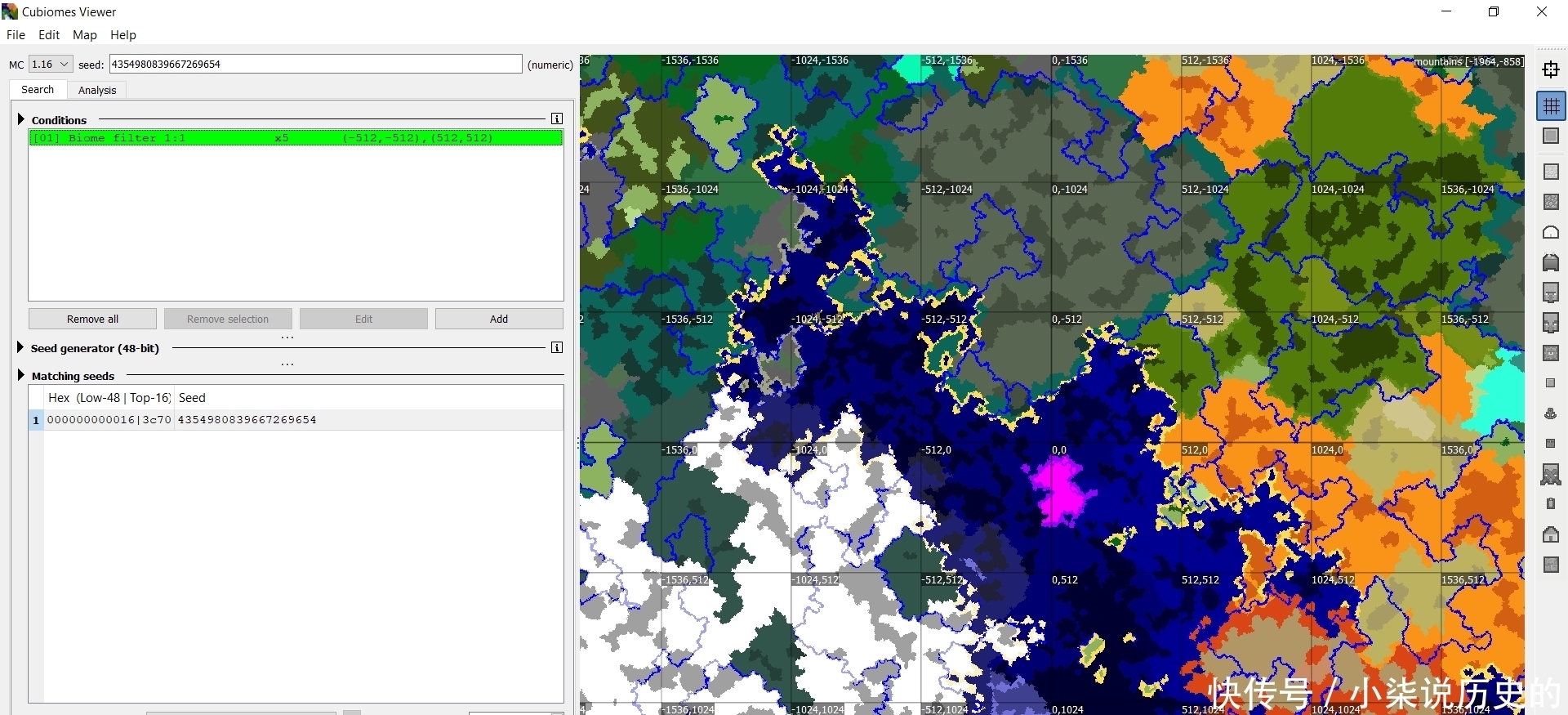Viewport: 1568px width, 715px height.
Task: Show village structures villager-face icon
Action: pos(1551,293)
